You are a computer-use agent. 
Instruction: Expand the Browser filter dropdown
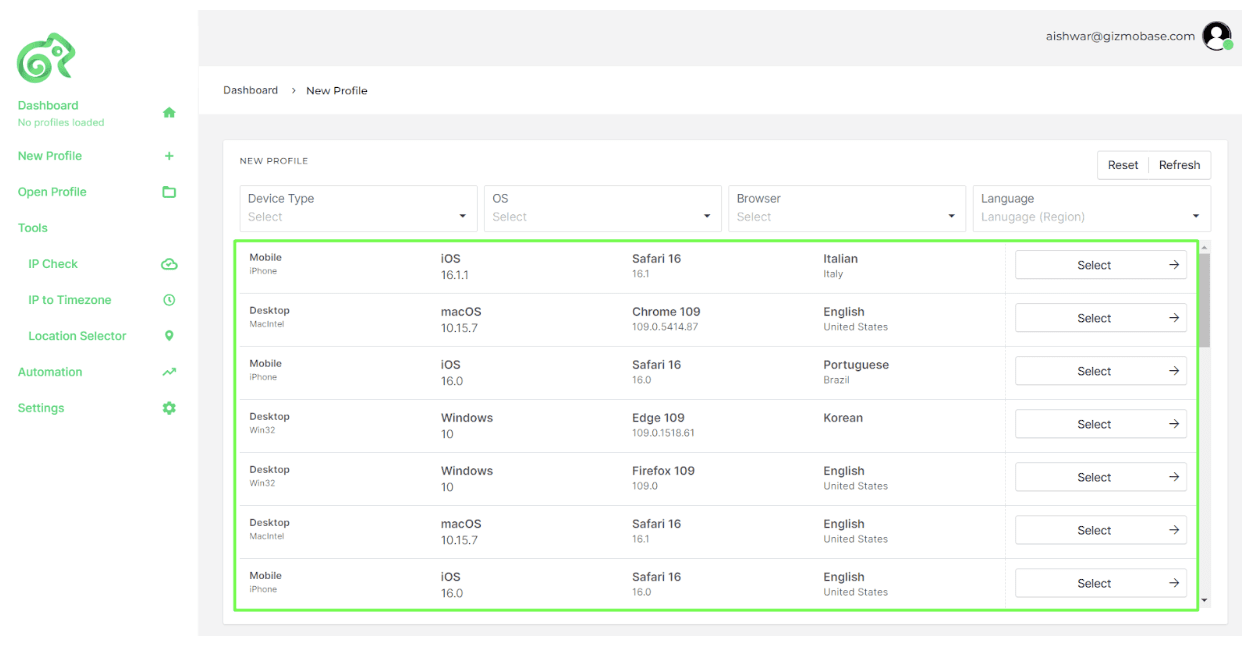point(846,208)
